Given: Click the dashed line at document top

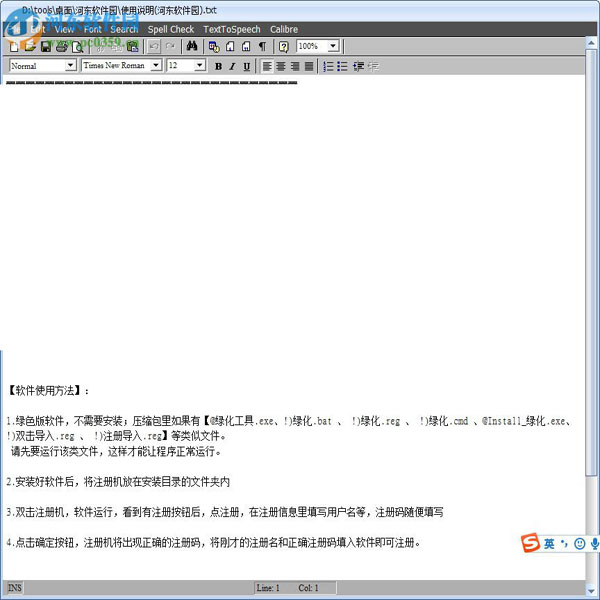Looking at the screenshot, I should [152, 83].
